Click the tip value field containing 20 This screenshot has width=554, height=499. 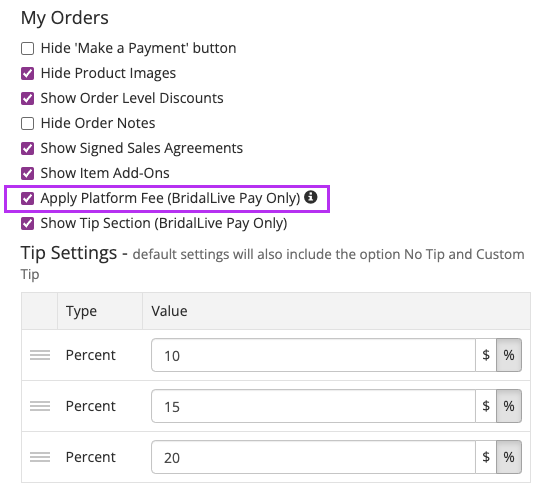click(x=313, y=457)
